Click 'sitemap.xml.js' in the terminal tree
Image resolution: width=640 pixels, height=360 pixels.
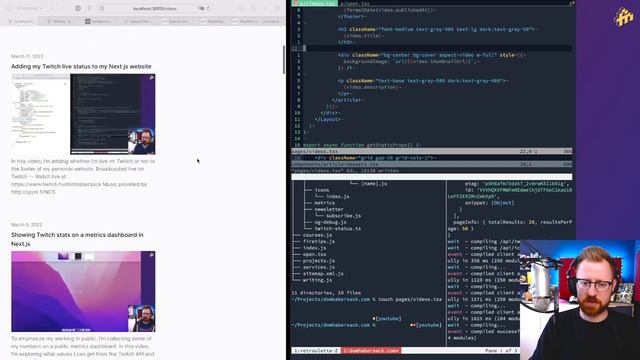point(323,273)
